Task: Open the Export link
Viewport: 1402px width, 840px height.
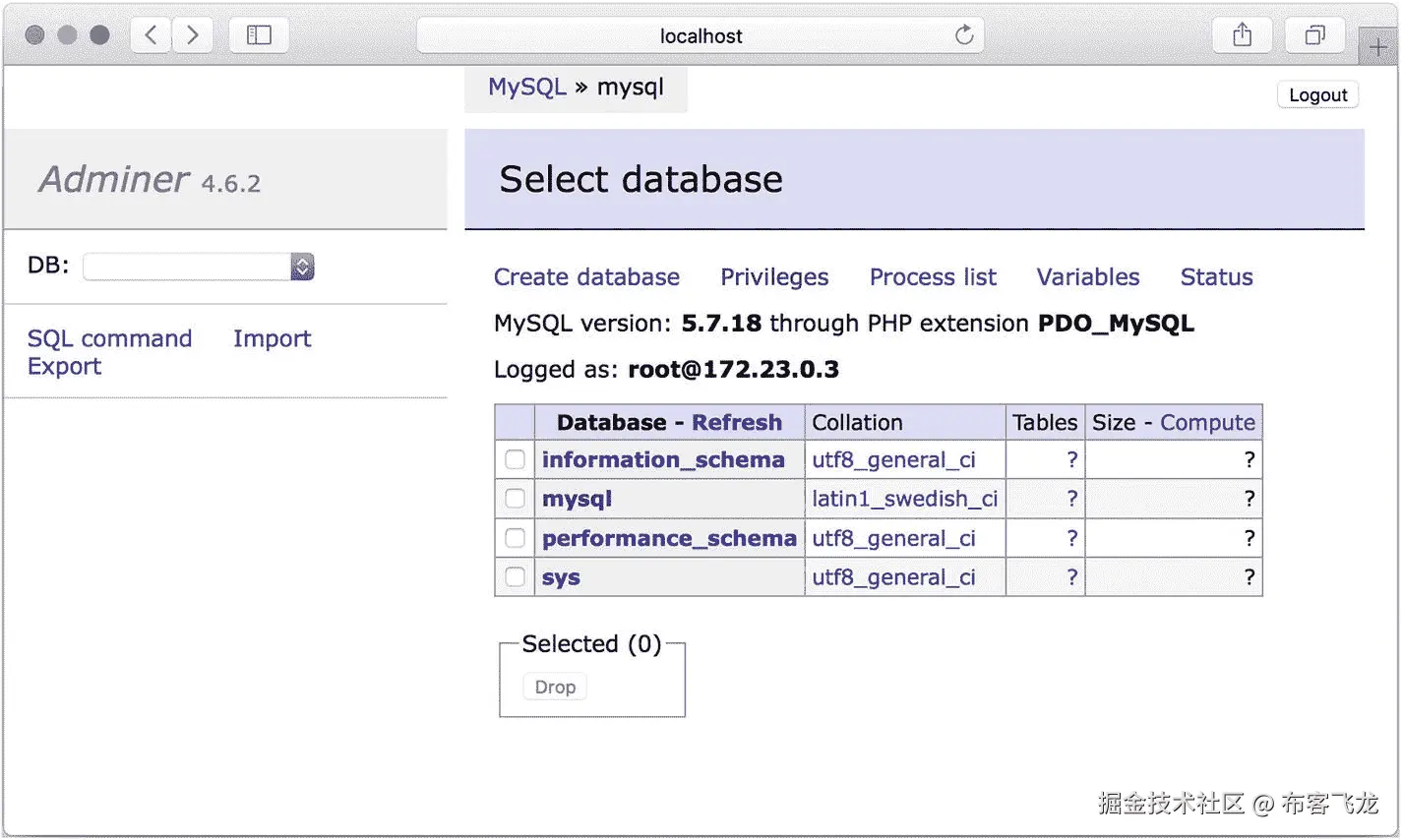Action: click(64, 366)
